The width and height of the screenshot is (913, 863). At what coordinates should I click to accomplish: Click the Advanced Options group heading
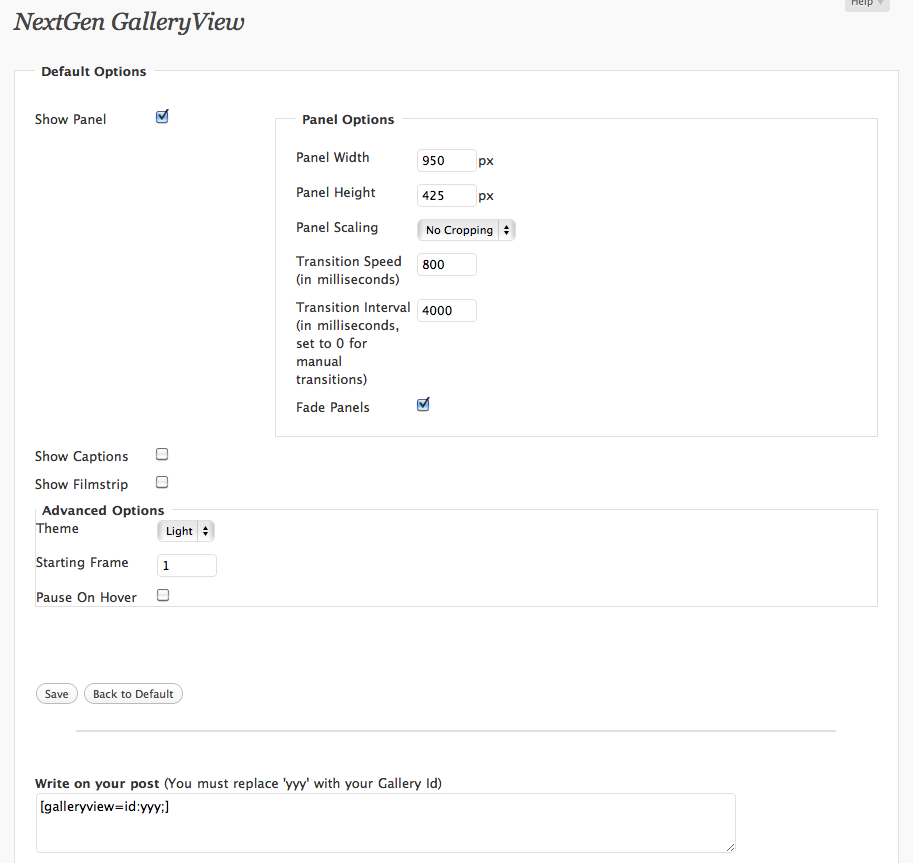click(x=103, y=511)
